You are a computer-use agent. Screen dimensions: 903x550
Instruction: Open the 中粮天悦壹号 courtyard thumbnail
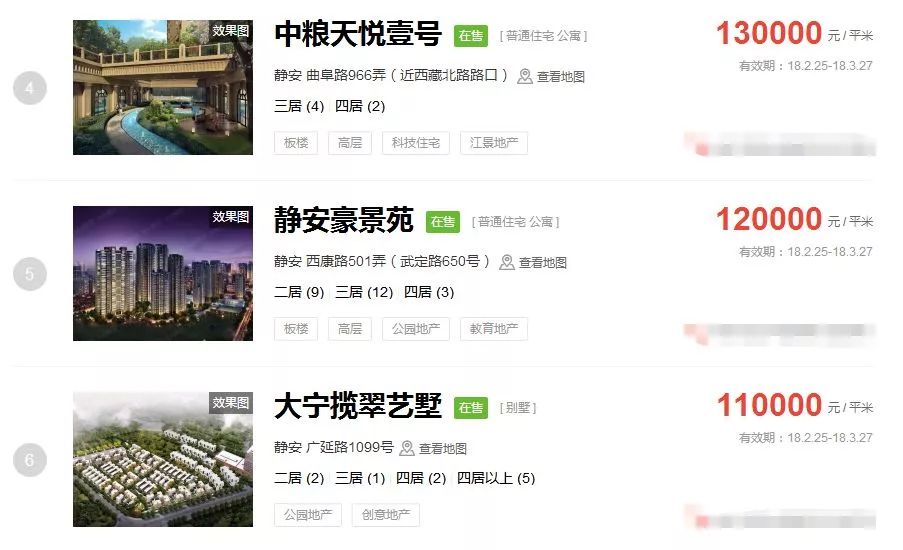click(x=163, y=88)
